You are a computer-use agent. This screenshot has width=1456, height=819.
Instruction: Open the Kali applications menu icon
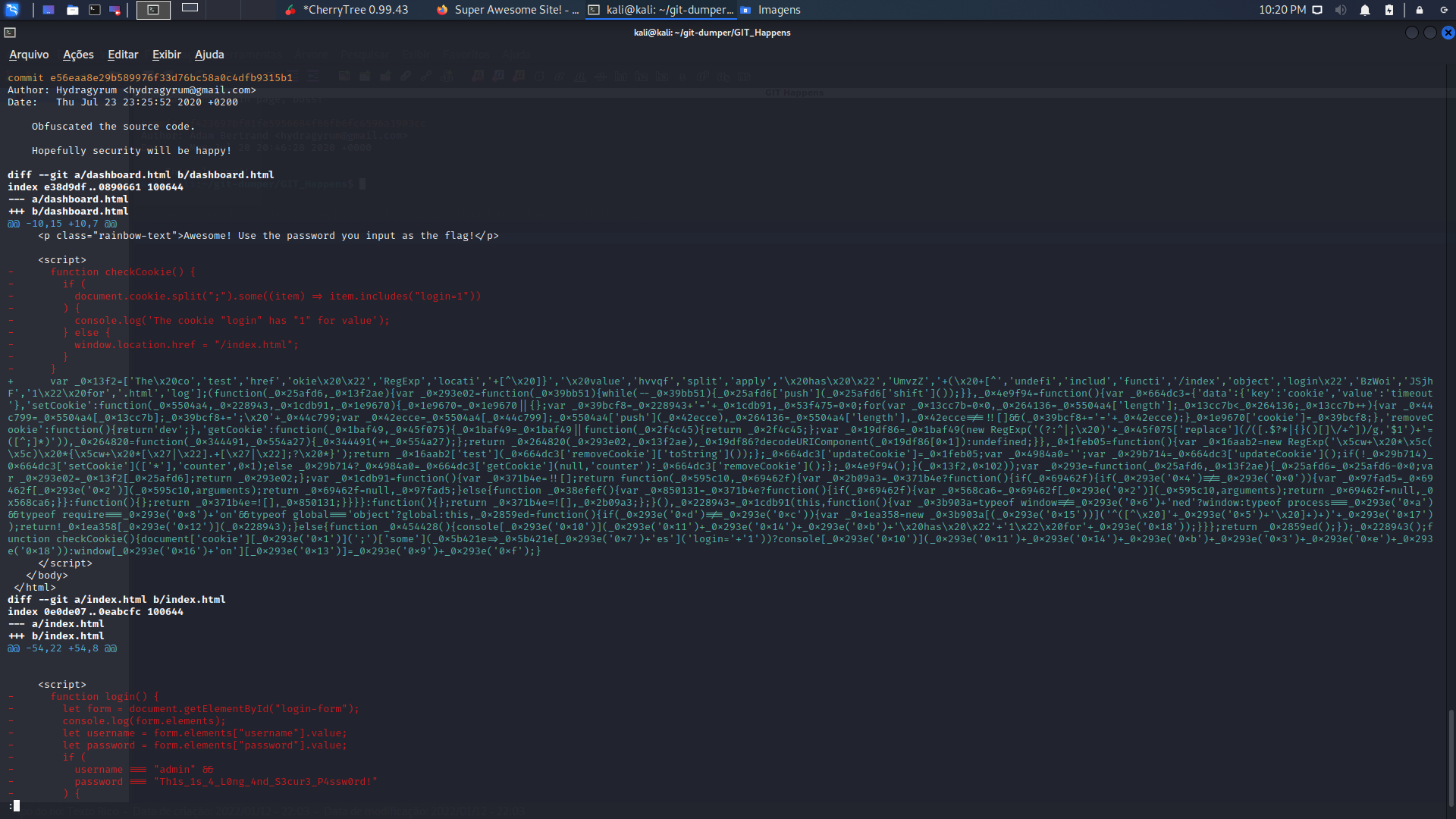(x=11, y=10)
